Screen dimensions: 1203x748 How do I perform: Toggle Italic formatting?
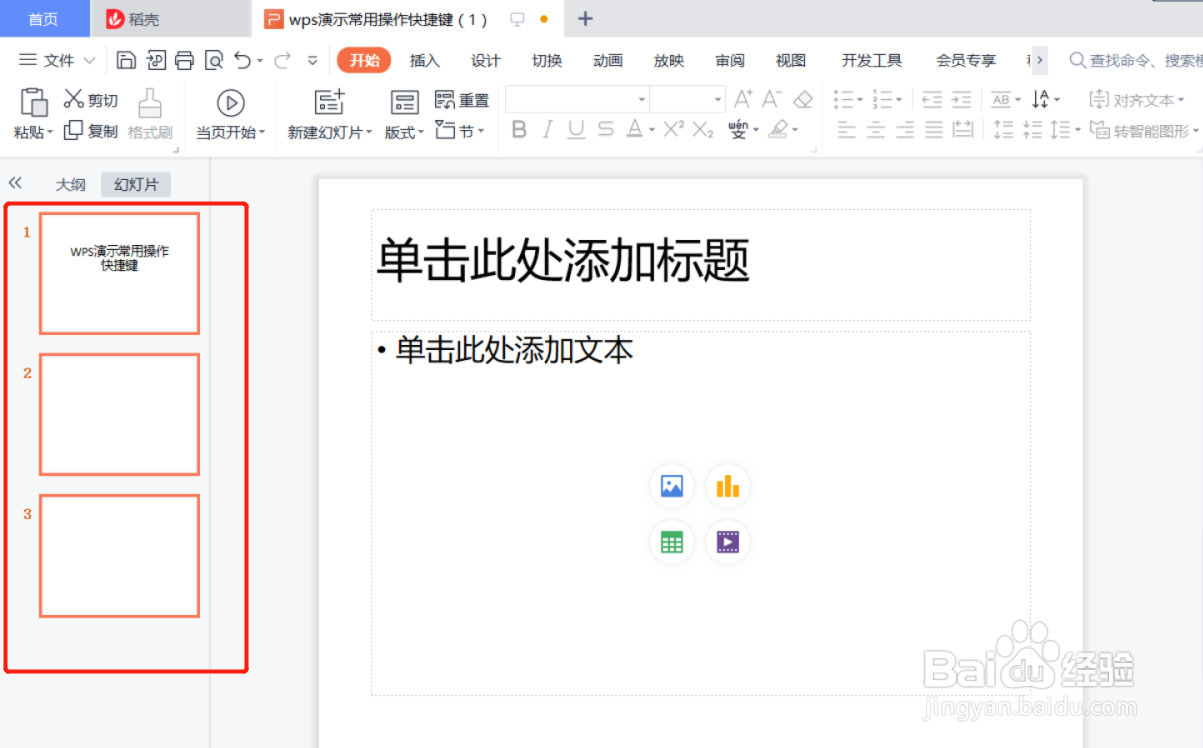tap(547, 129)
